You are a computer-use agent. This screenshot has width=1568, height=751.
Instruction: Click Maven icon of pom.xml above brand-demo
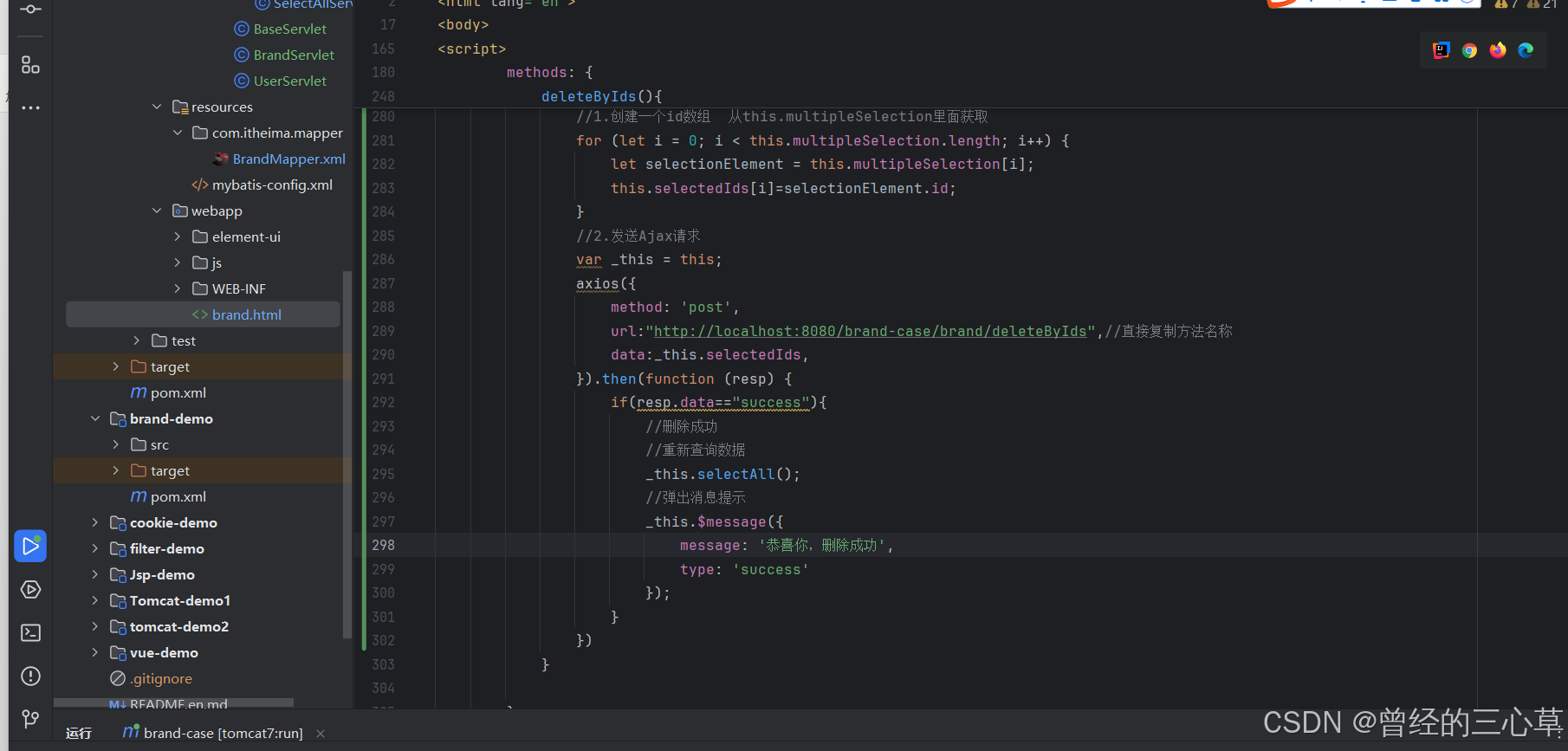pyautogui.click(x=139, y=392)
